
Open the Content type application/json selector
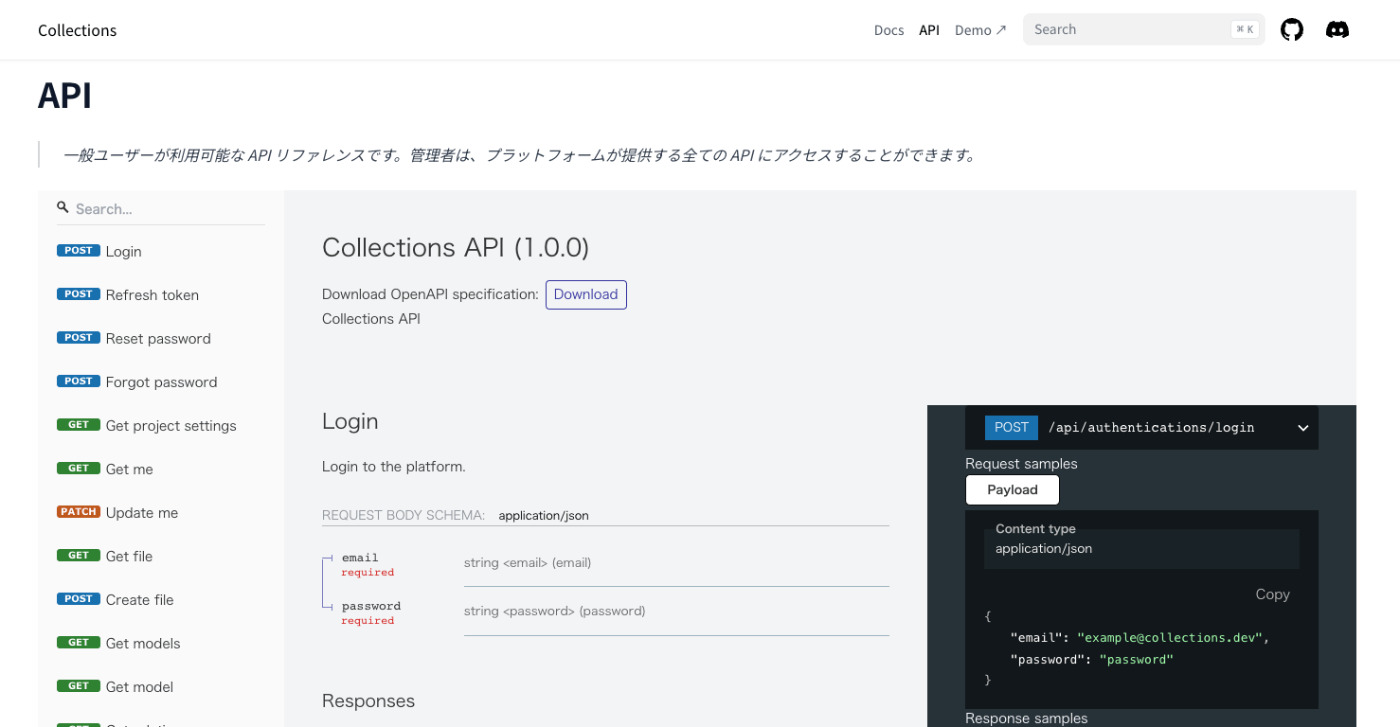[x=1141, y=549]
